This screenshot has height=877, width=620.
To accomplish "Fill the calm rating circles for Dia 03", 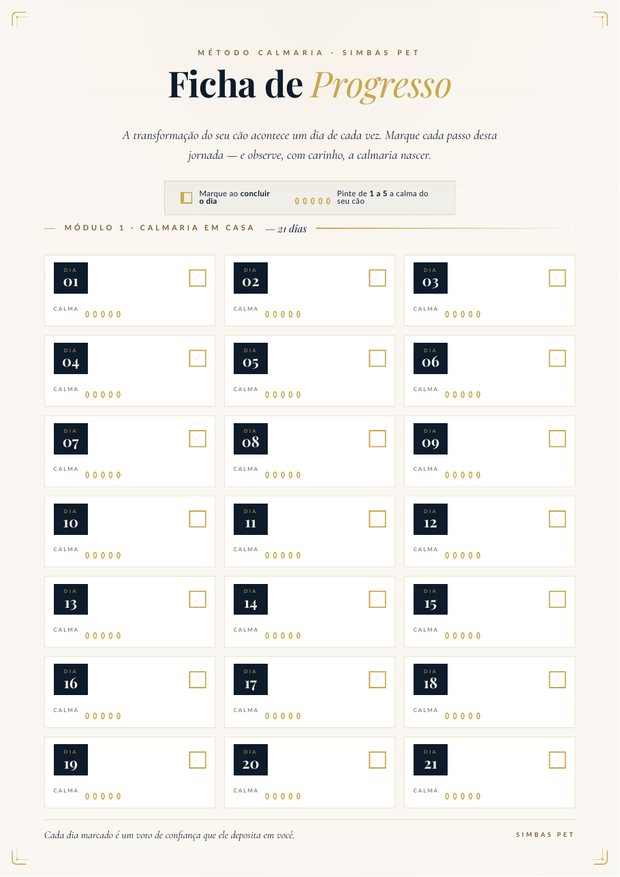I will 463,314.
